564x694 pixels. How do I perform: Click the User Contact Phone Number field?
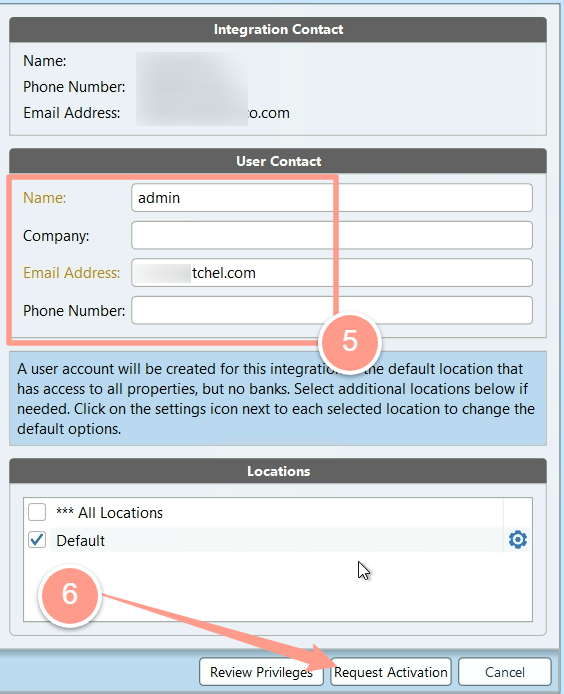[x=332, y=310]
